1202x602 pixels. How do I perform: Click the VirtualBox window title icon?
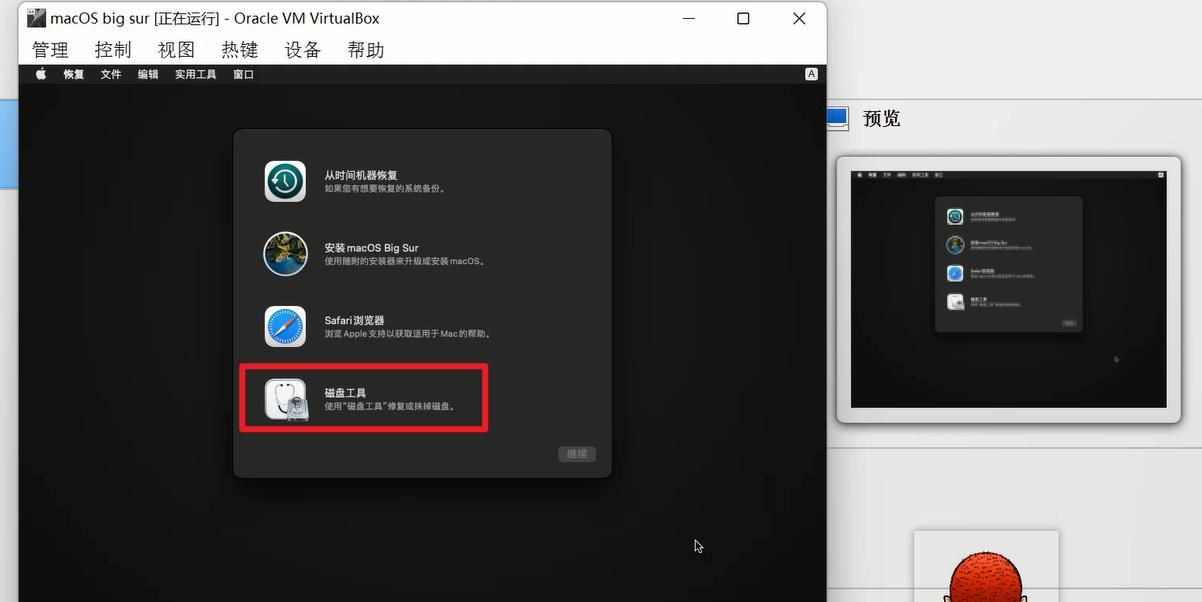(36, 18)
